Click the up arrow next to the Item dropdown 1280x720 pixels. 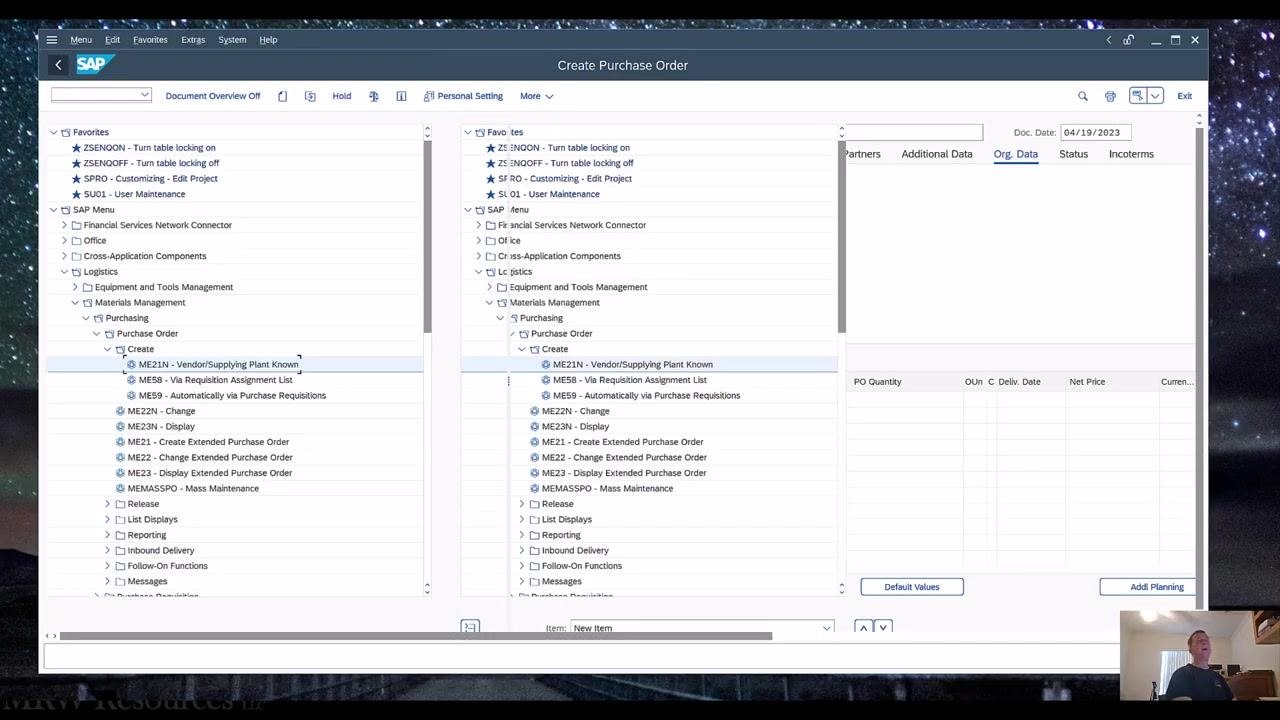pyautogui.click(x=863, y=627)
